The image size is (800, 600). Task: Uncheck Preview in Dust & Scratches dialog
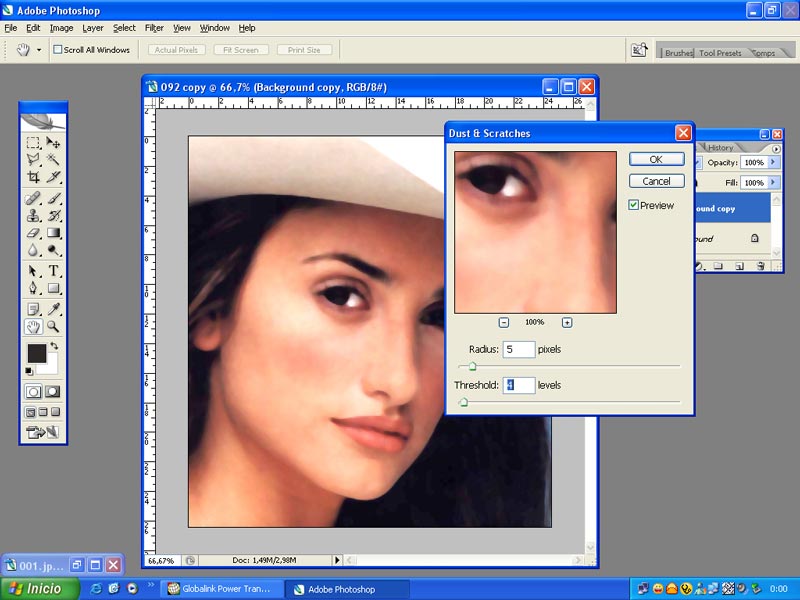634,205
